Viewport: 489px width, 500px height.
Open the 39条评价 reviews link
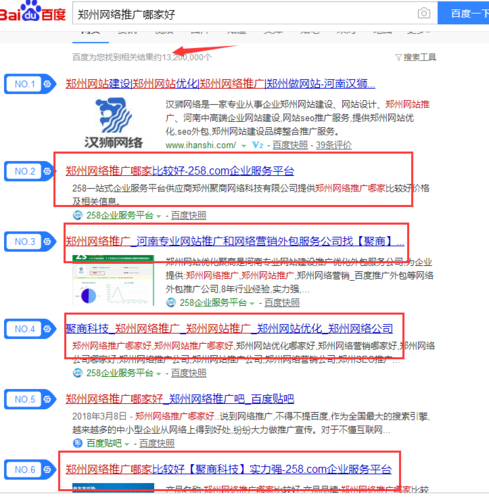[x=334, y=145]
